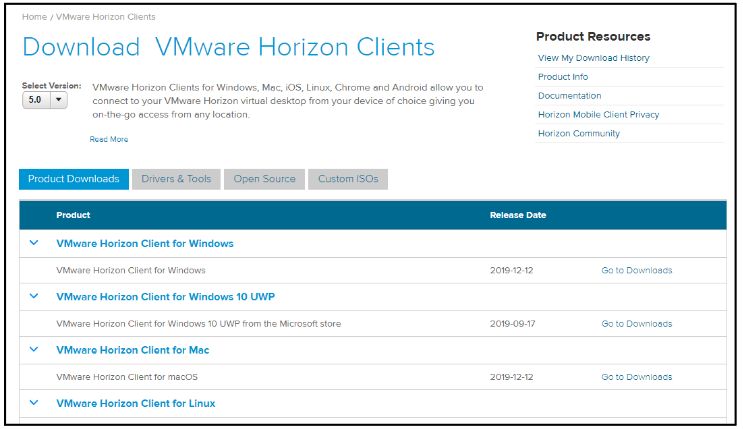Open Horizon Mobile Client Privacy link
Image resolution: width=743 pixels, height=429 pixels.
(x=598, y=115)
